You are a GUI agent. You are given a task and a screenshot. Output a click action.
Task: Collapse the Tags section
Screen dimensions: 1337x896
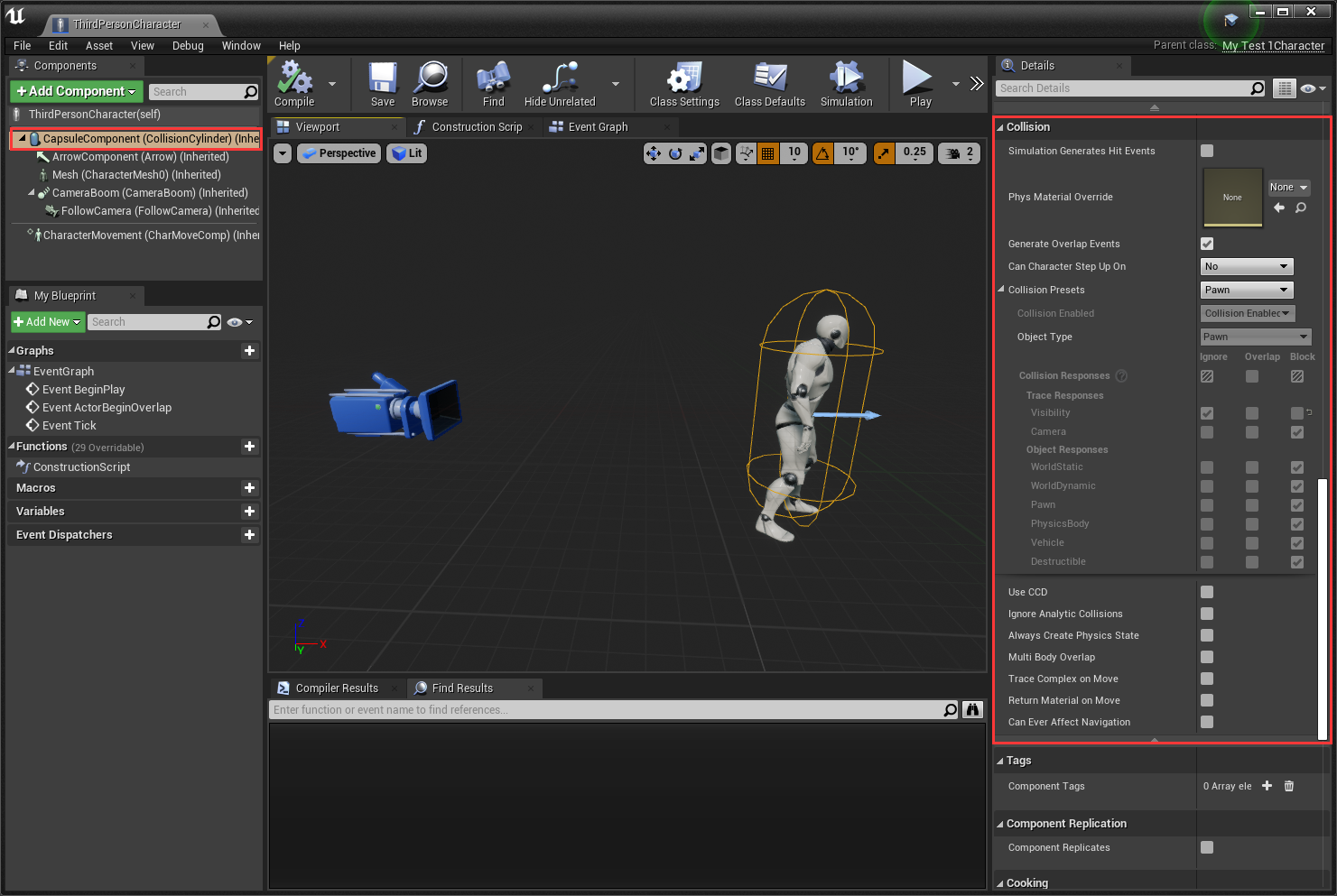pos(1000,761)
